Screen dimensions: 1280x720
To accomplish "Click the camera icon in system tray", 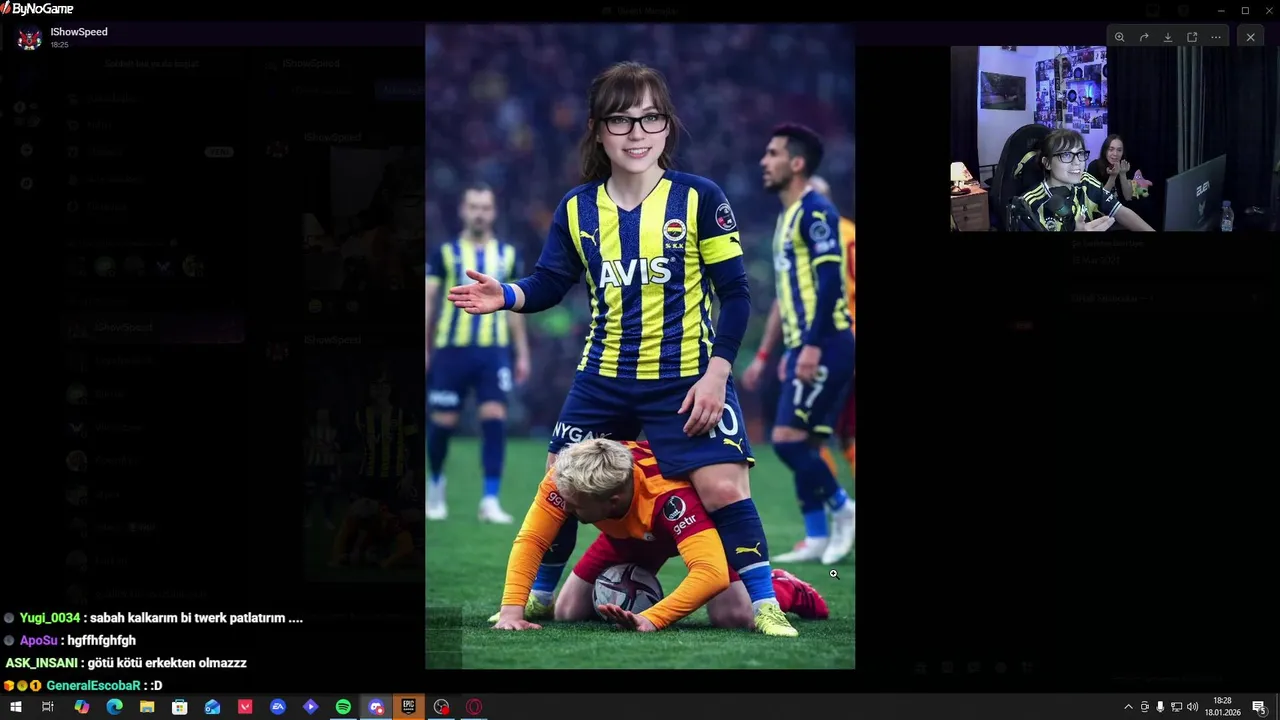I will [x=1145, y=707].
